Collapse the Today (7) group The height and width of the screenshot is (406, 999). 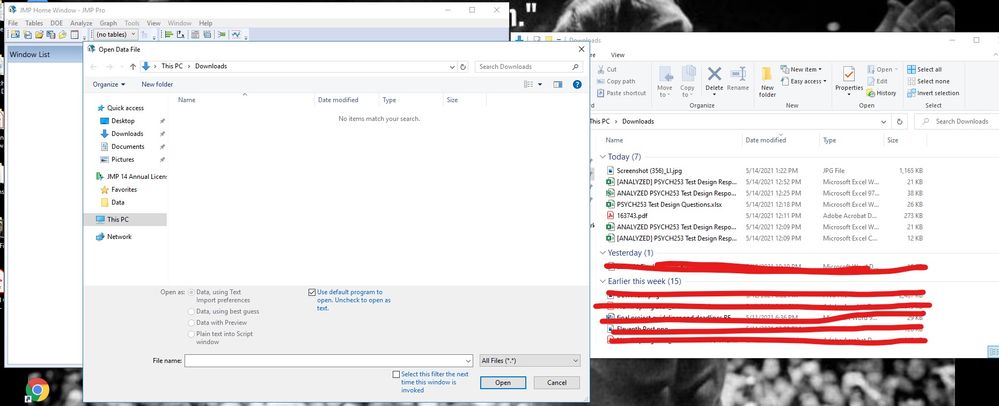pos(603,157)
